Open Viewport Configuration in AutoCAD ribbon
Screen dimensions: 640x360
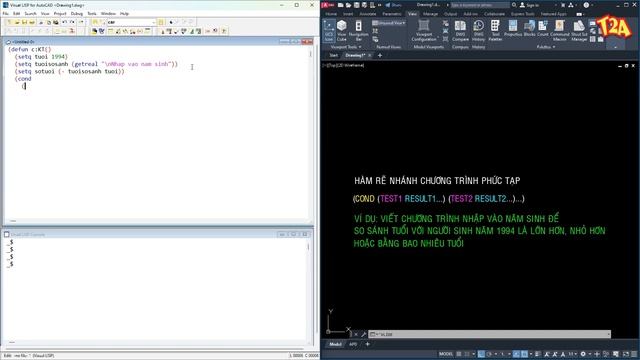(424, 31)
